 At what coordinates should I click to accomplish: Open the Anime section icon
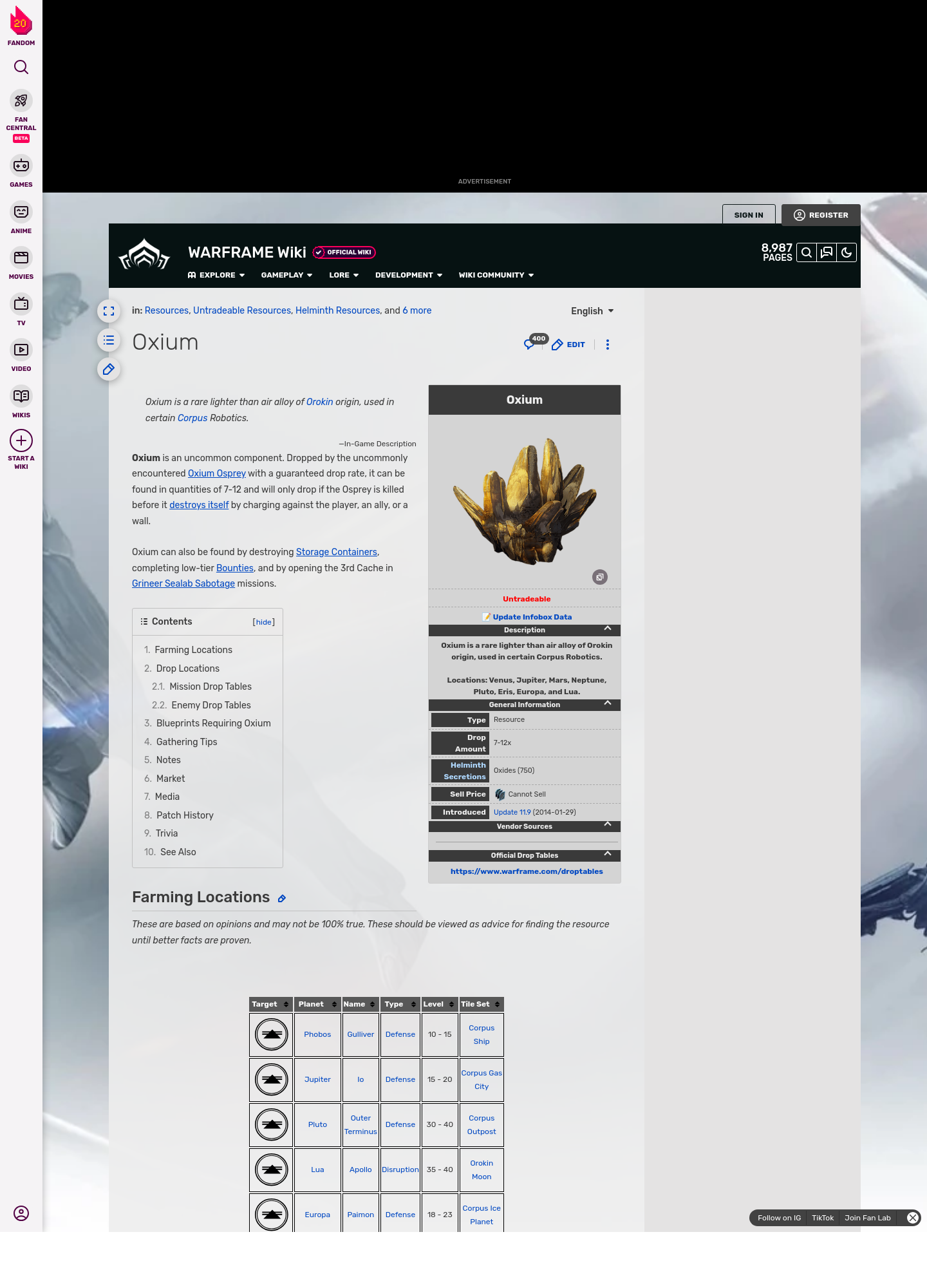point(21,212)
